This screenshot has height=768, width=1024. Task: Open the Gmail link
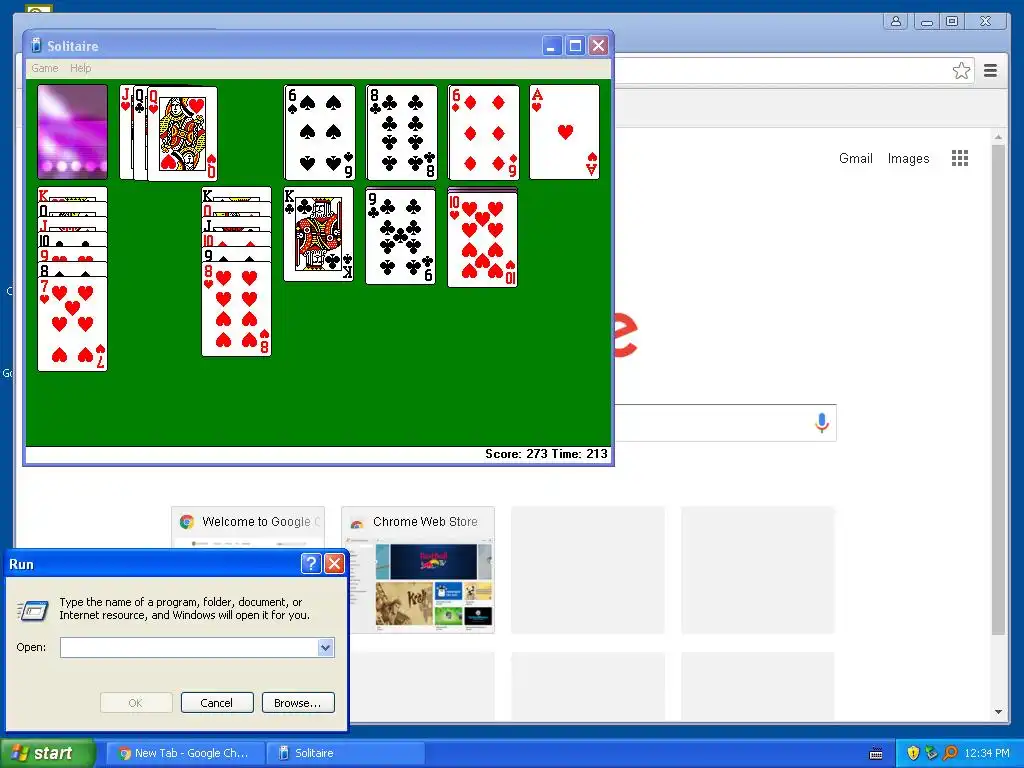[x=856, y=158]
